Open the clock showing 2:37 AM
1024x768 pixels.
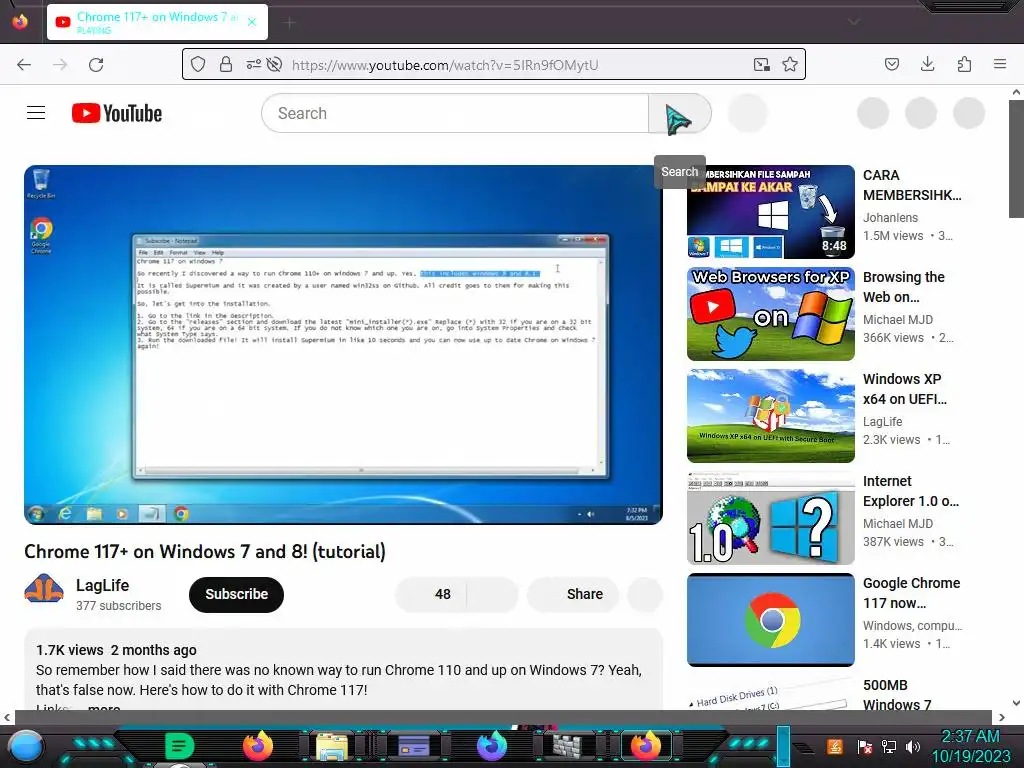pyautogui.click(x=970, y=746)
